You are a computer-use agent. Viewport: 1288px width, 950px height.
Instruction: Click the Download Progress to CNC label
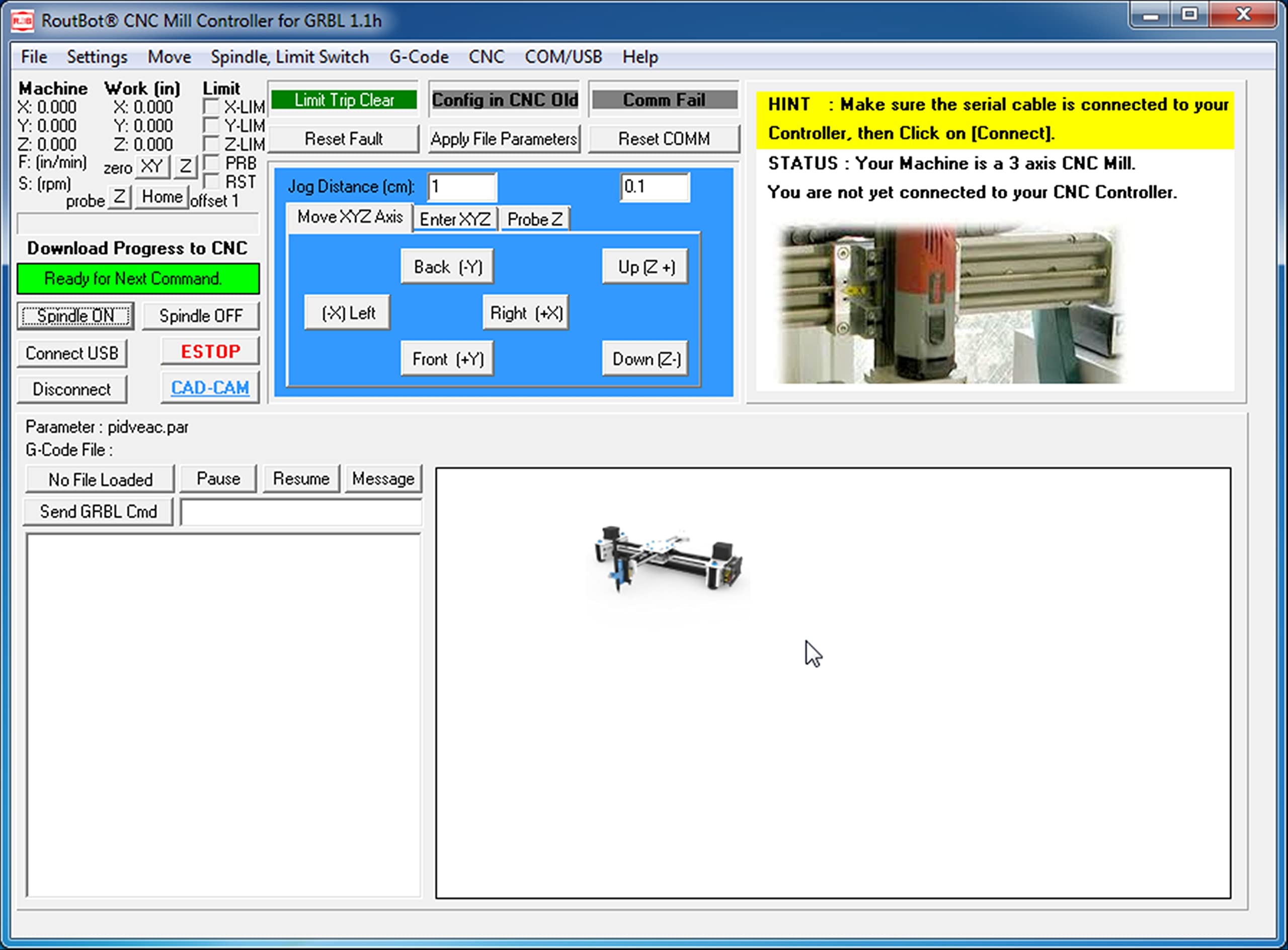137,248
